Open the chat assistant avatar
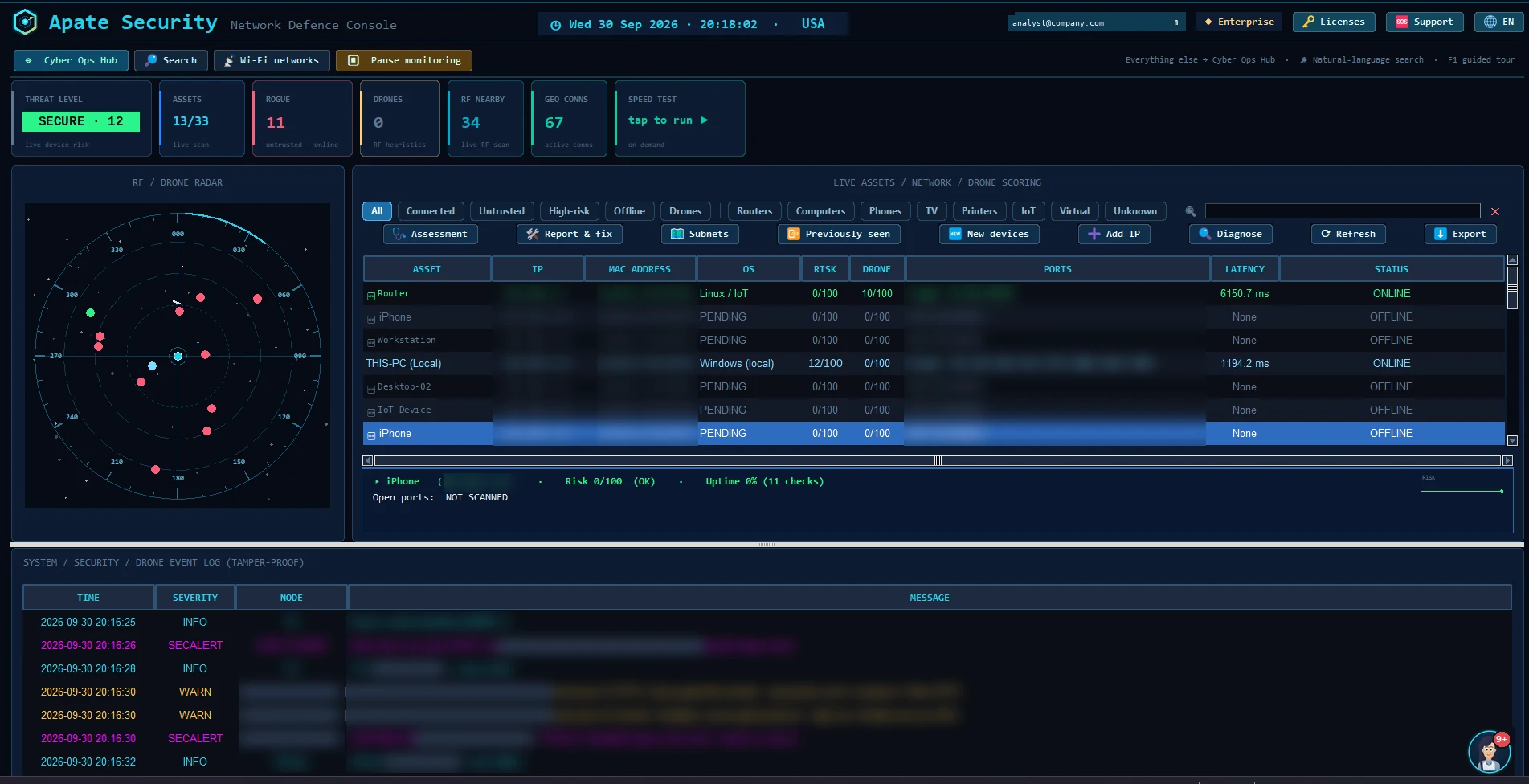 1489,753
